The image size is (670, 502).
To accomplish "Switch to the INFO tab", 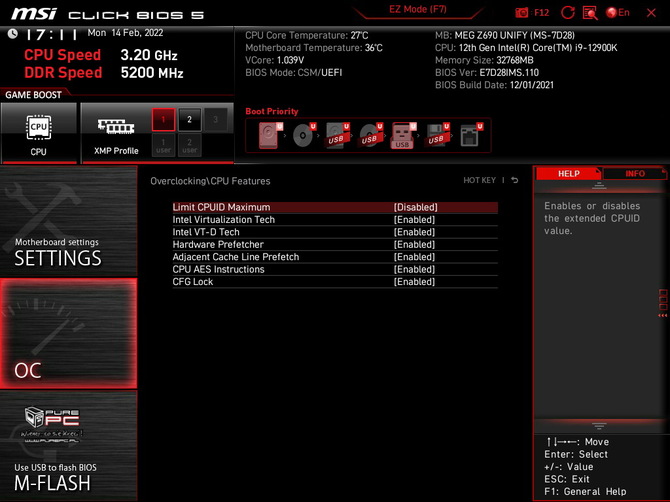I will (635, 173).
